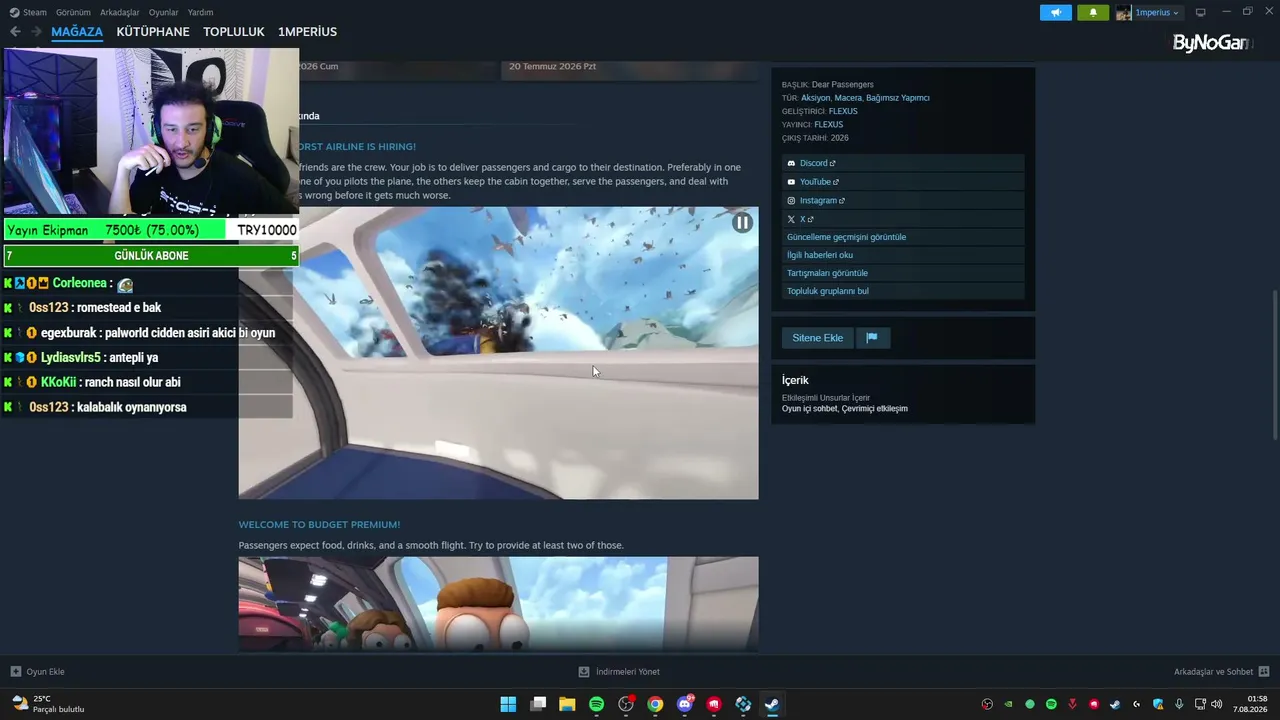The image size is (1280, 720).
Task: Click the Spotify icon in the system tray
Action: pos(1051,704)
